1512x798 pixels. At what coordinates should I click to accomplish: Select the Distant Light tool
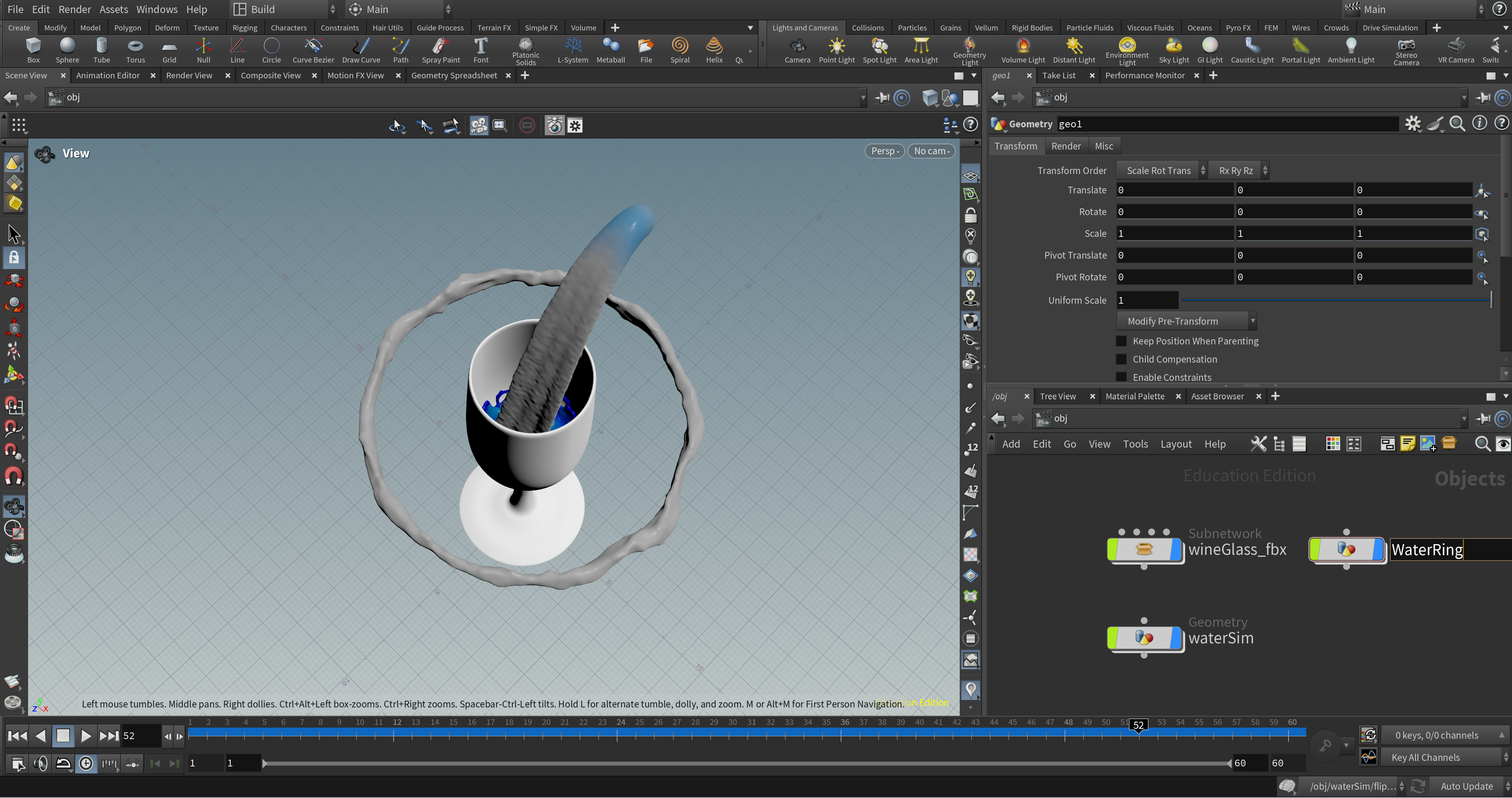click(1073, 51)
